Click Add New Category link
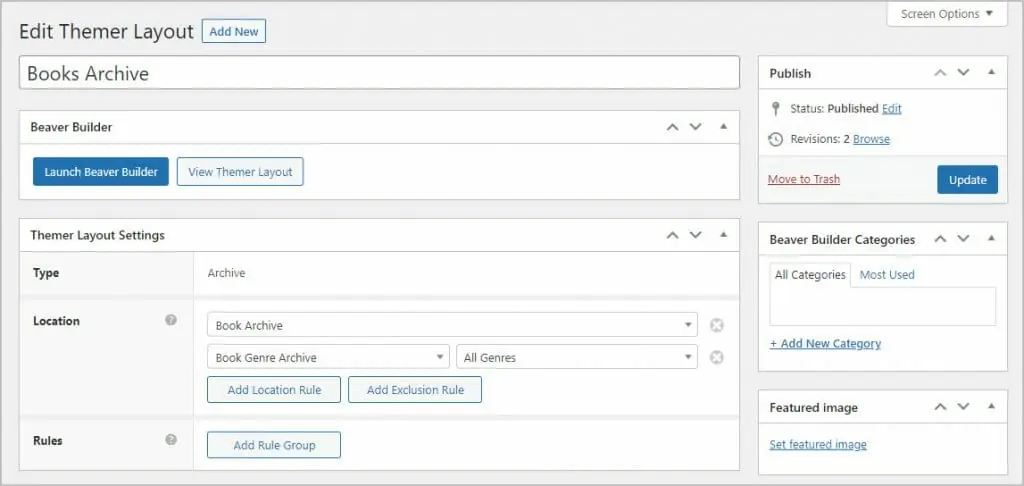Viewport: 1024px width, 486px height. pos(825,344)
